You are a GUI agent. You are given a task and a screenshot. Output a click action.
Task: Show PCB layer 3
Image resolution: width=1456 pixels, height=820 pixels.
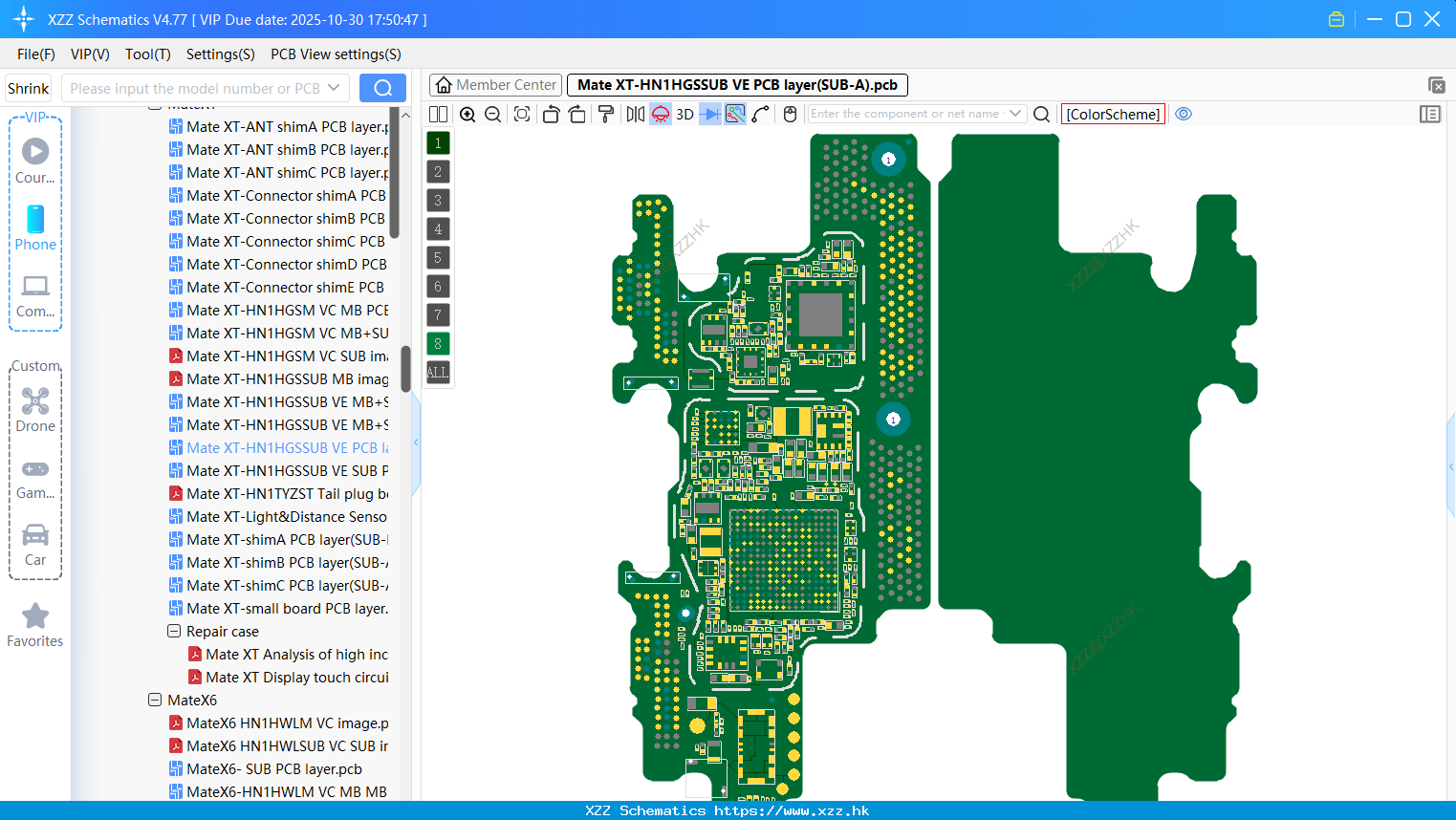[x=438, y=200]
